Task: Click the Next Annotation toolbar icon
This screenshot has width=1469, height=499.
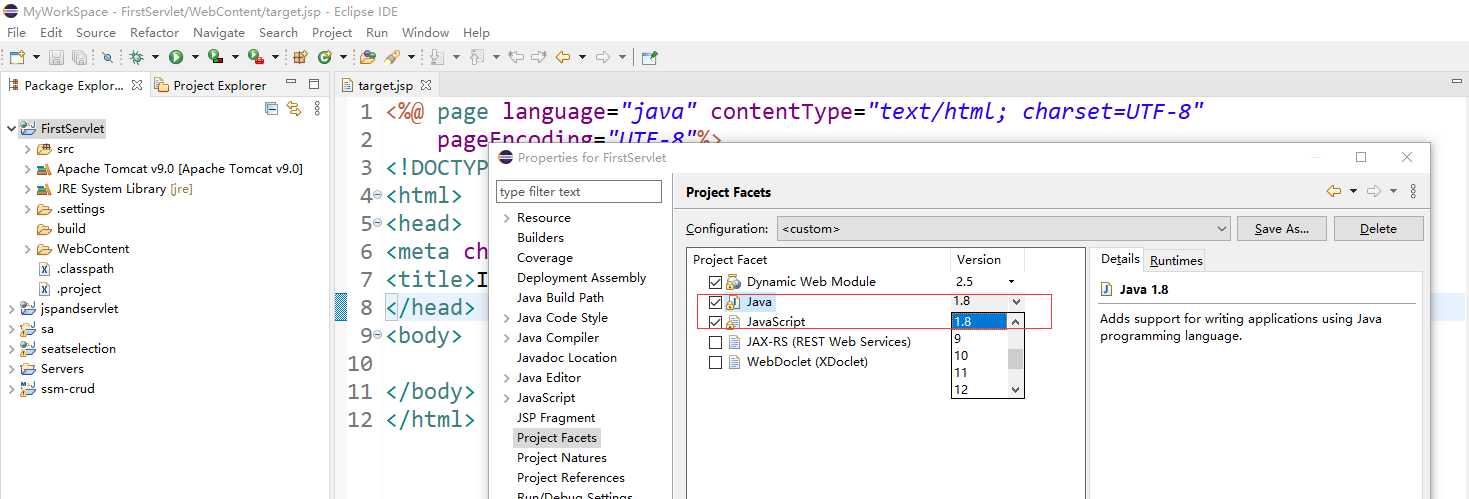Action: coord(438,57)
